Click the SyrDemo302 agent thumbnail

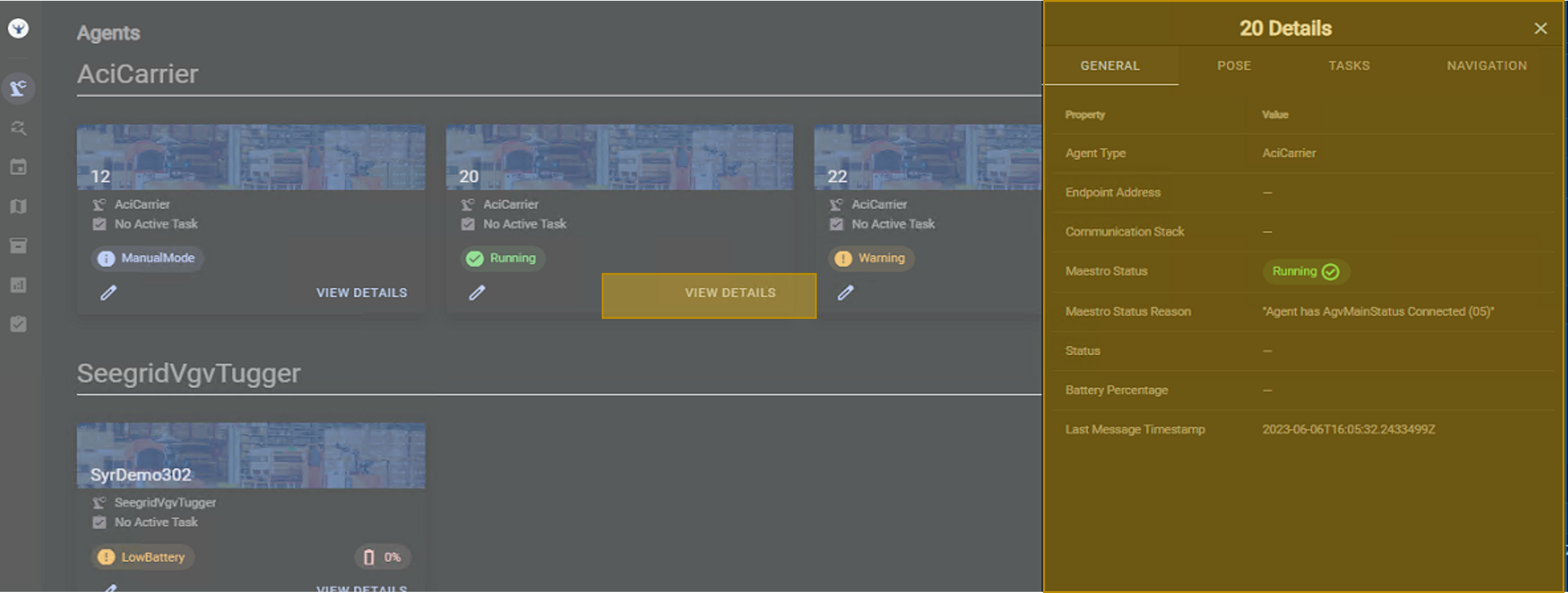click(251, 455)
